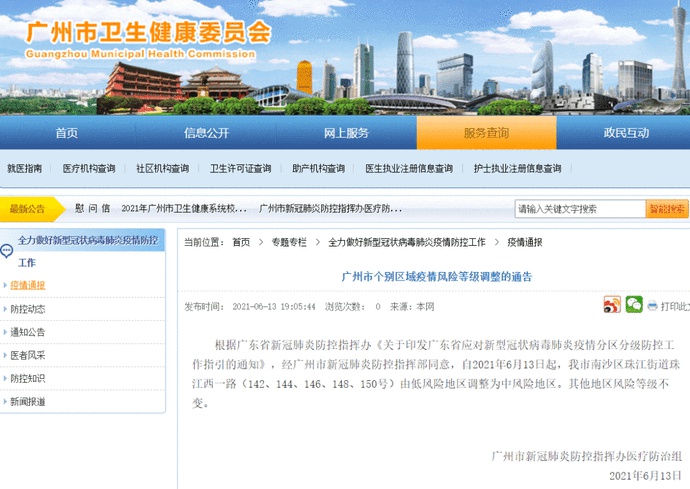Screen dimensions: 690x489
Task: Open 护士执业注册信息查询 link
Action: point(517,169)
